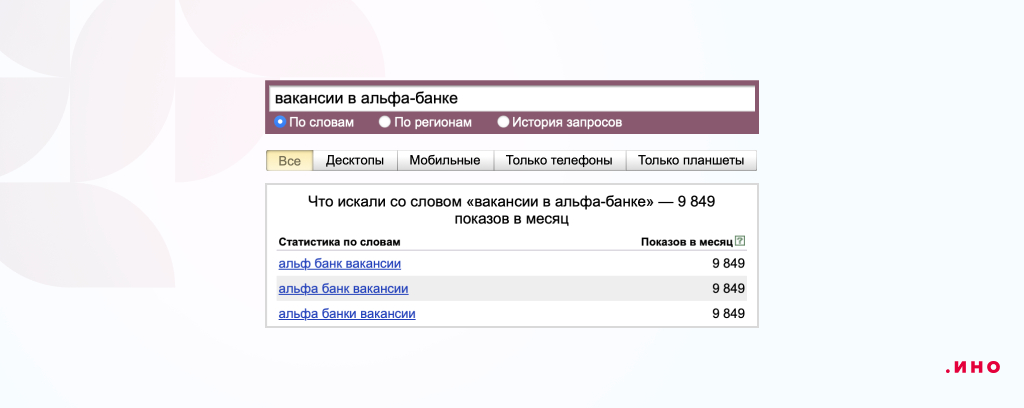Click the альфа банки вакансии link
This screenshot has height=408, width=1024.
point(346,314)
